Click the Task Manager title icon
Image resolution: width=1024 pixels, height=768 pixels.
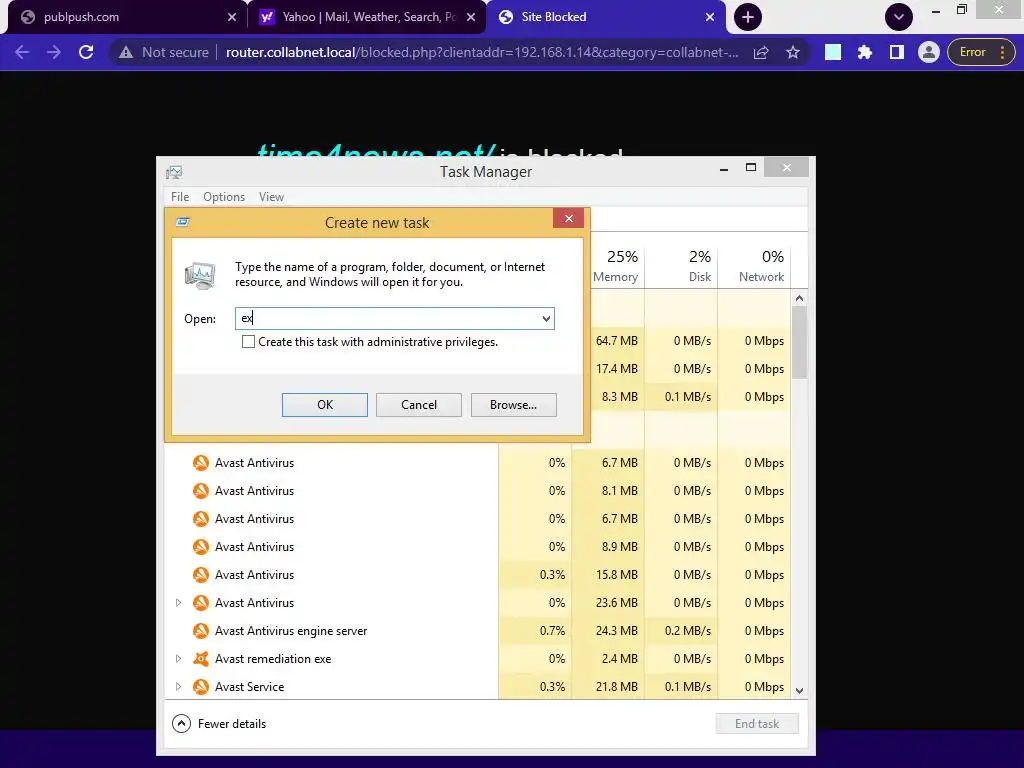point(174,172)
